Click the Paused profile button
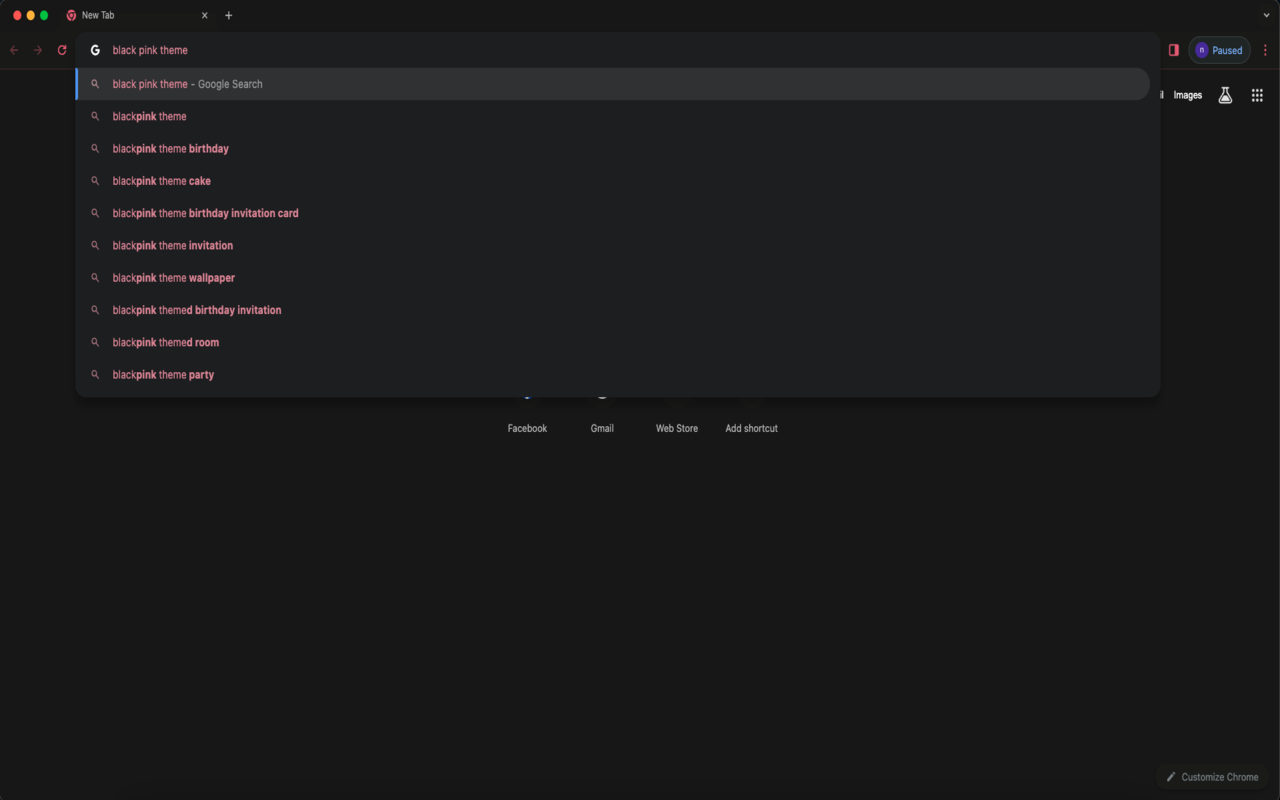The width and height of the screenshot is (1280, 800). (1219, 50)
